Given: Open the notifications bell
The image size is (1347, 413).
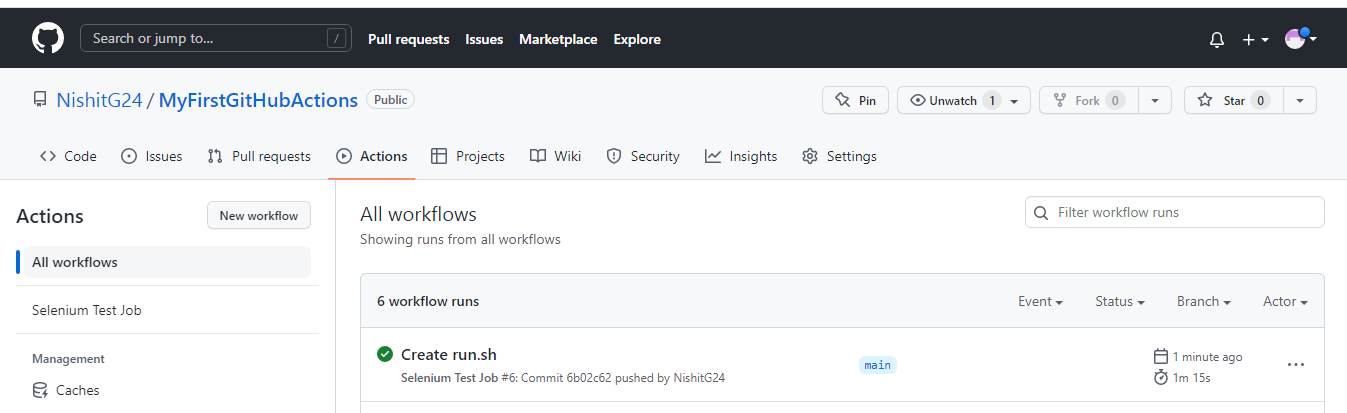Looking at the screenshot, I should click(x=1217, y=40).
